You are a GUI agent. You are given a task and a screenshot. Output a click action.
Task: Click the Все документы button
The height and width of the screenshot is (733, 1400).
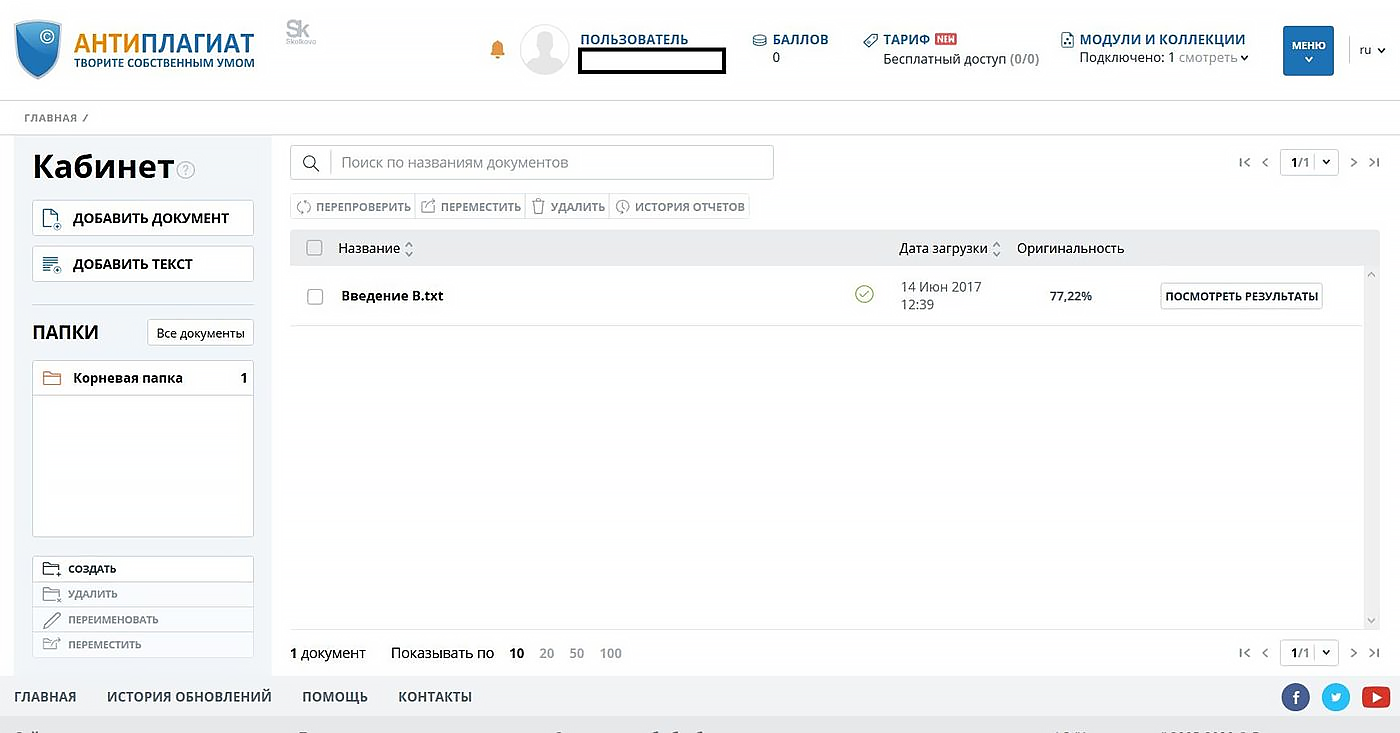click(200, 333)
